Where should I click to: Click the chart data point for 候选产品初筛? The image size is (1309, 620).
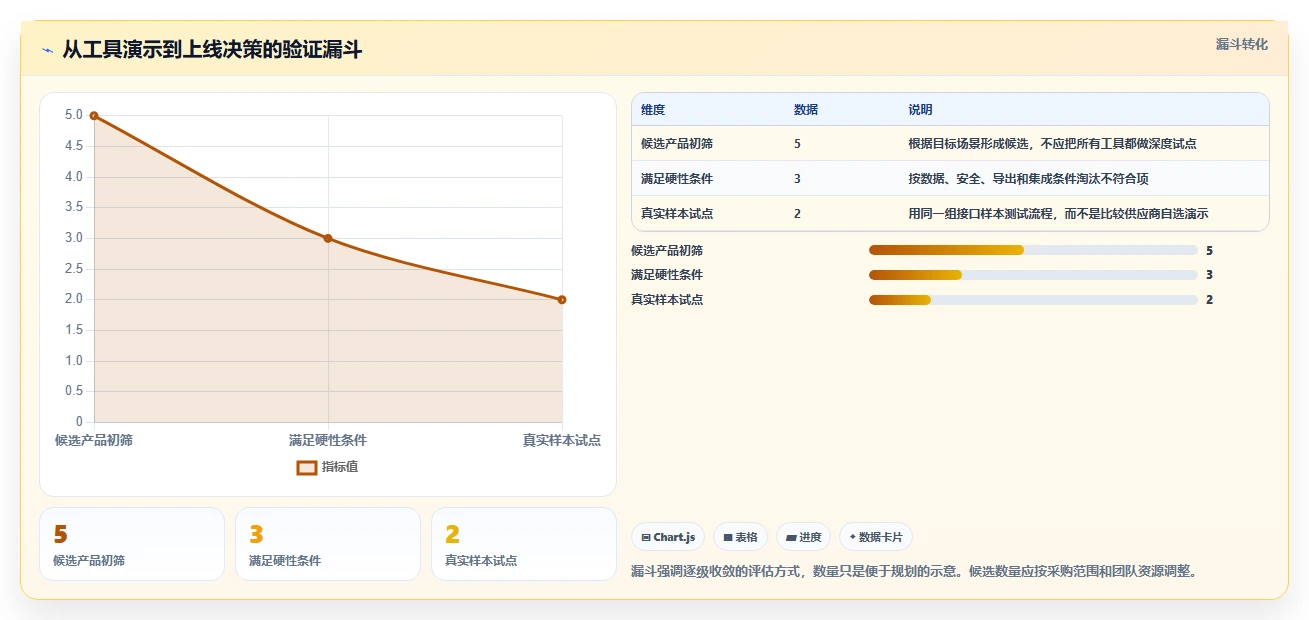pos(94,116)
